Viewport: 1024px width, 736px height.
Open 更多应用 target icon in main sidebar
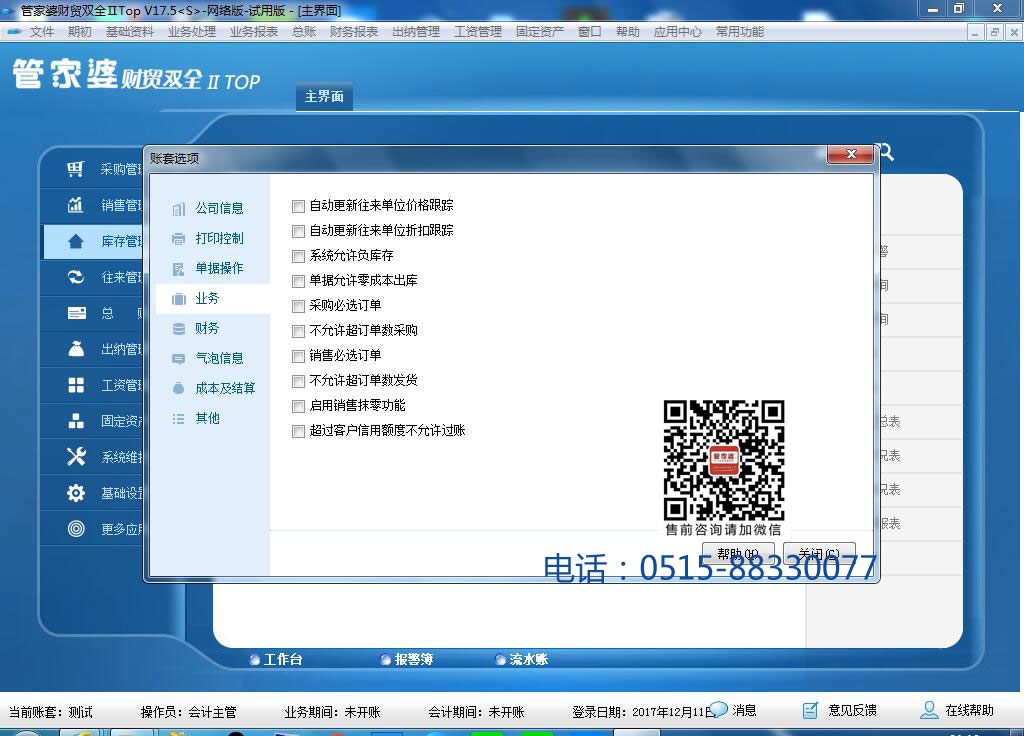(x=76, y=528)
